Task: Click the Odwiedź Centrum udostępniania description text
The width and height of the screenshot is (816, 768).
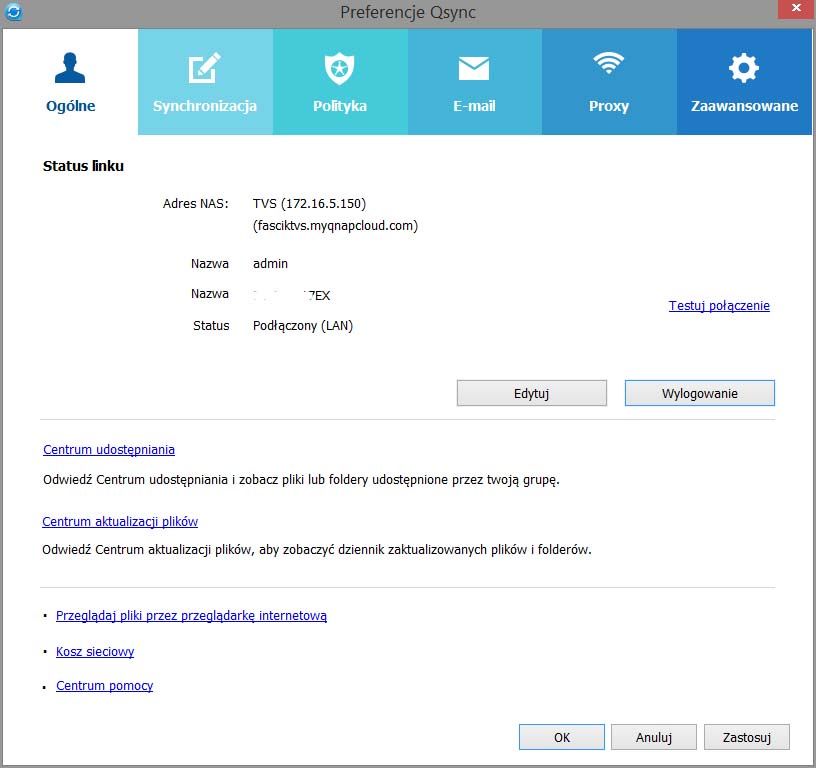Action: [301, 480]
